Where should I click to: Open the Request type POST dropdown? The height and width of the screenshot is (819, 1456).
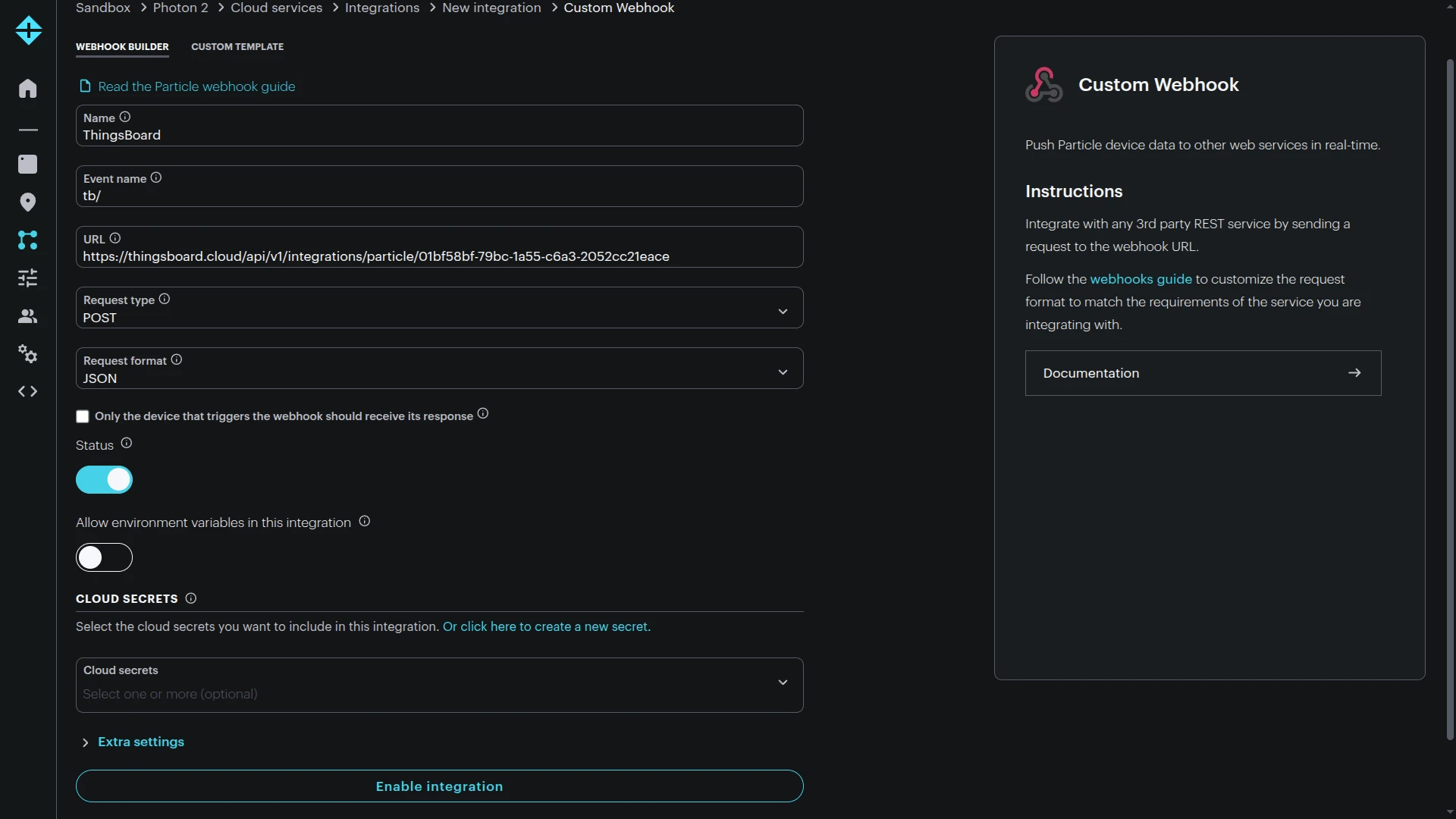(440, 308)
